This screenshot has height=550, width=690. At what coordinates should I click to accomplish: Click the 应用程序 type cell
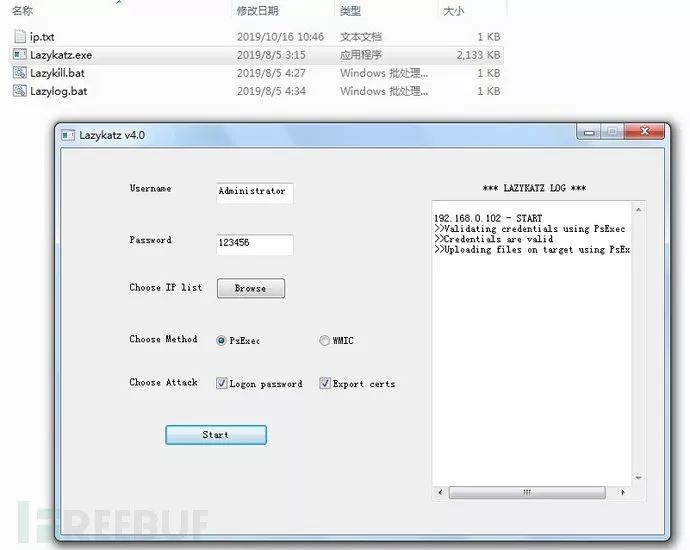(361, 55)
